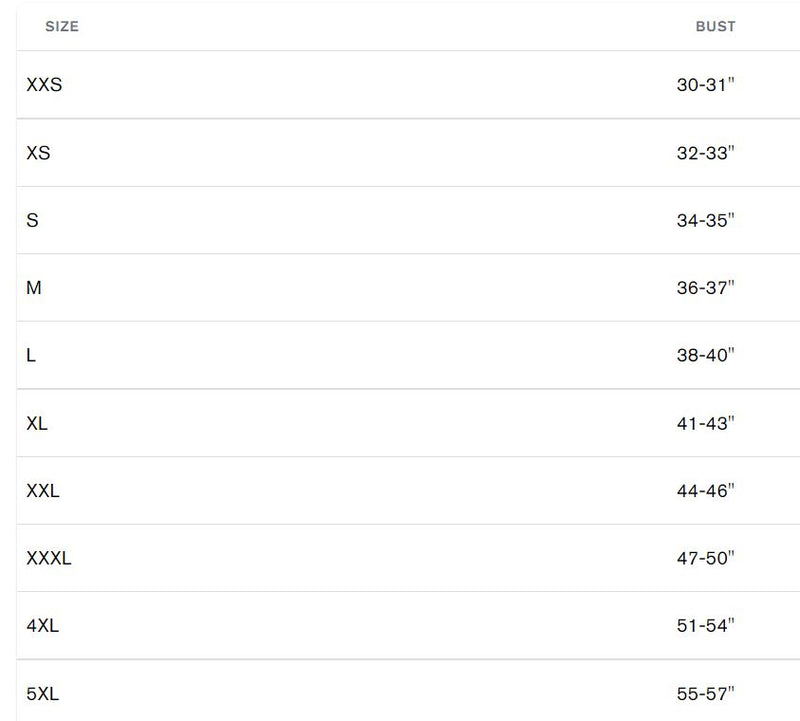
Task: Click the L size label
Action: point(31,355)
